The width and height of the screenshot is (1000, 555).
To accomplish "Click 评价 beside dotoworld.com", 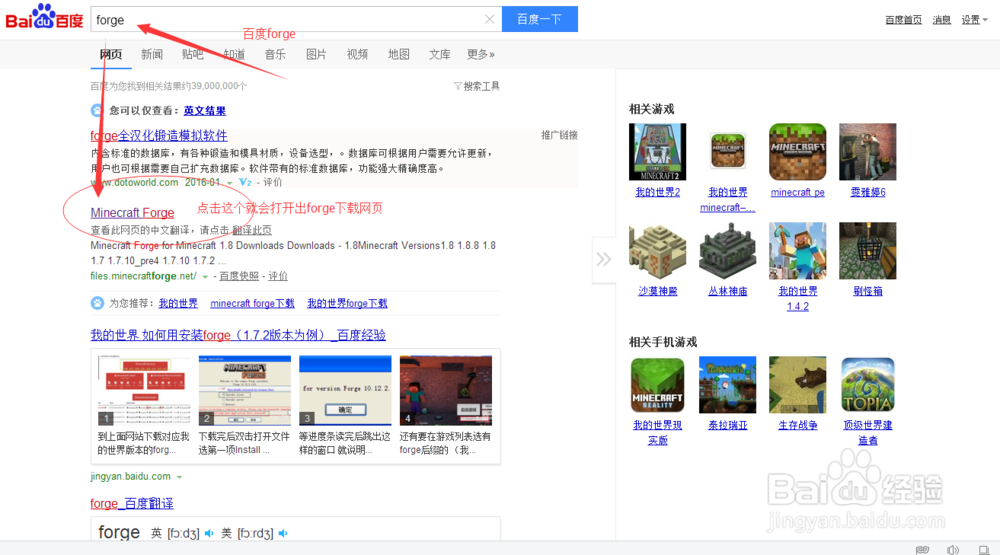I will coord(272,182).
